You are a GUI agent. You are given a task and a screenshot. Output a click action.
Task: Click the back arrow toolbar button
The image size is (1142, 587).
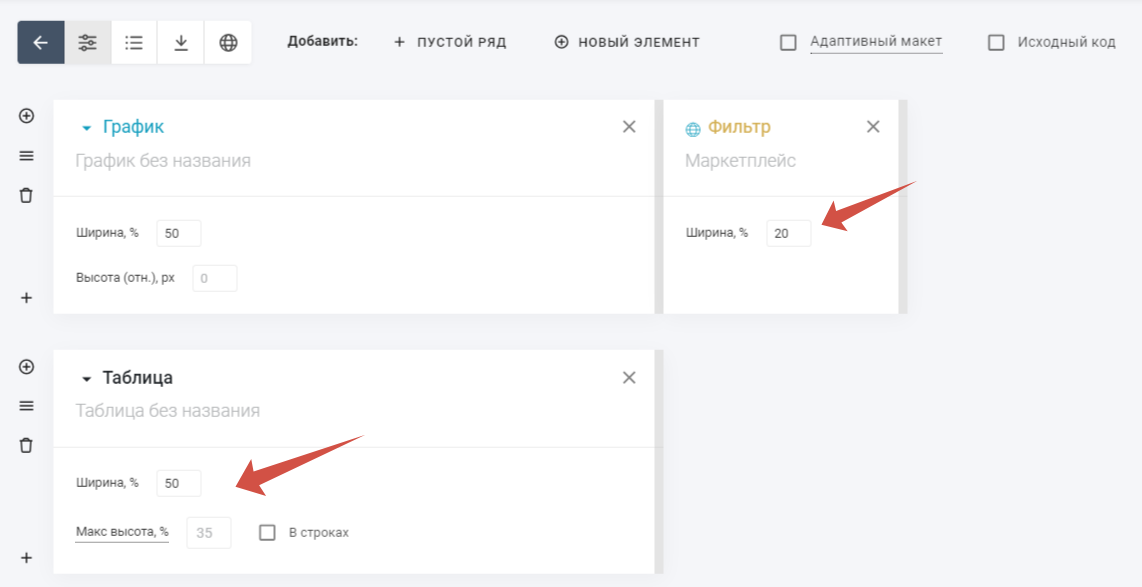pyautogui.click(x=41, y=42)
